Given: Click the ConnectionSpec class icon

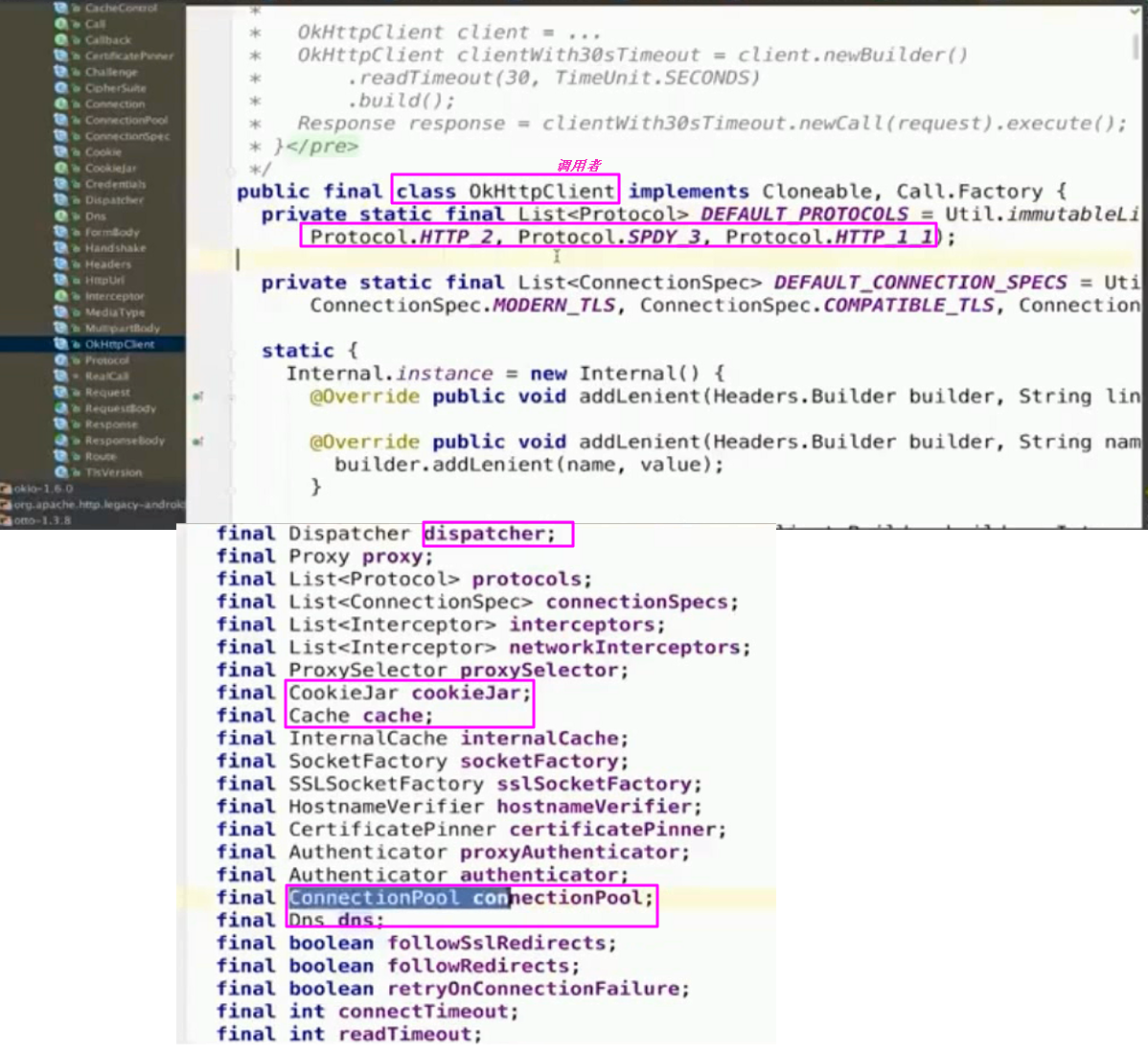Looking at the screenshot, I should [61, 136].
